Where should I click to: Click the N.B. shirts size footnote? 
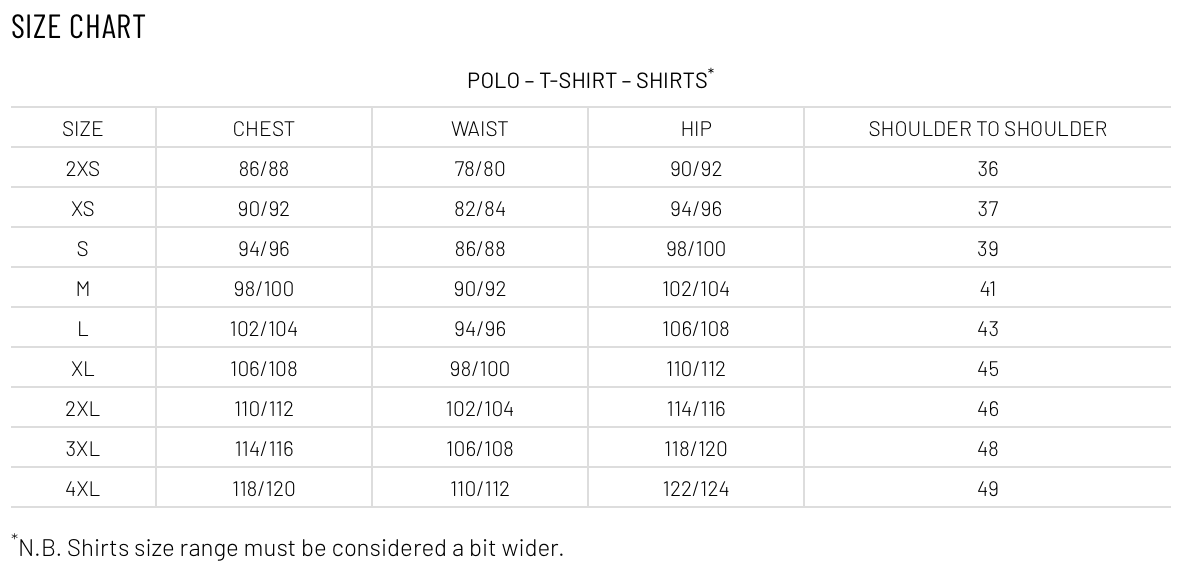point(288,546)
